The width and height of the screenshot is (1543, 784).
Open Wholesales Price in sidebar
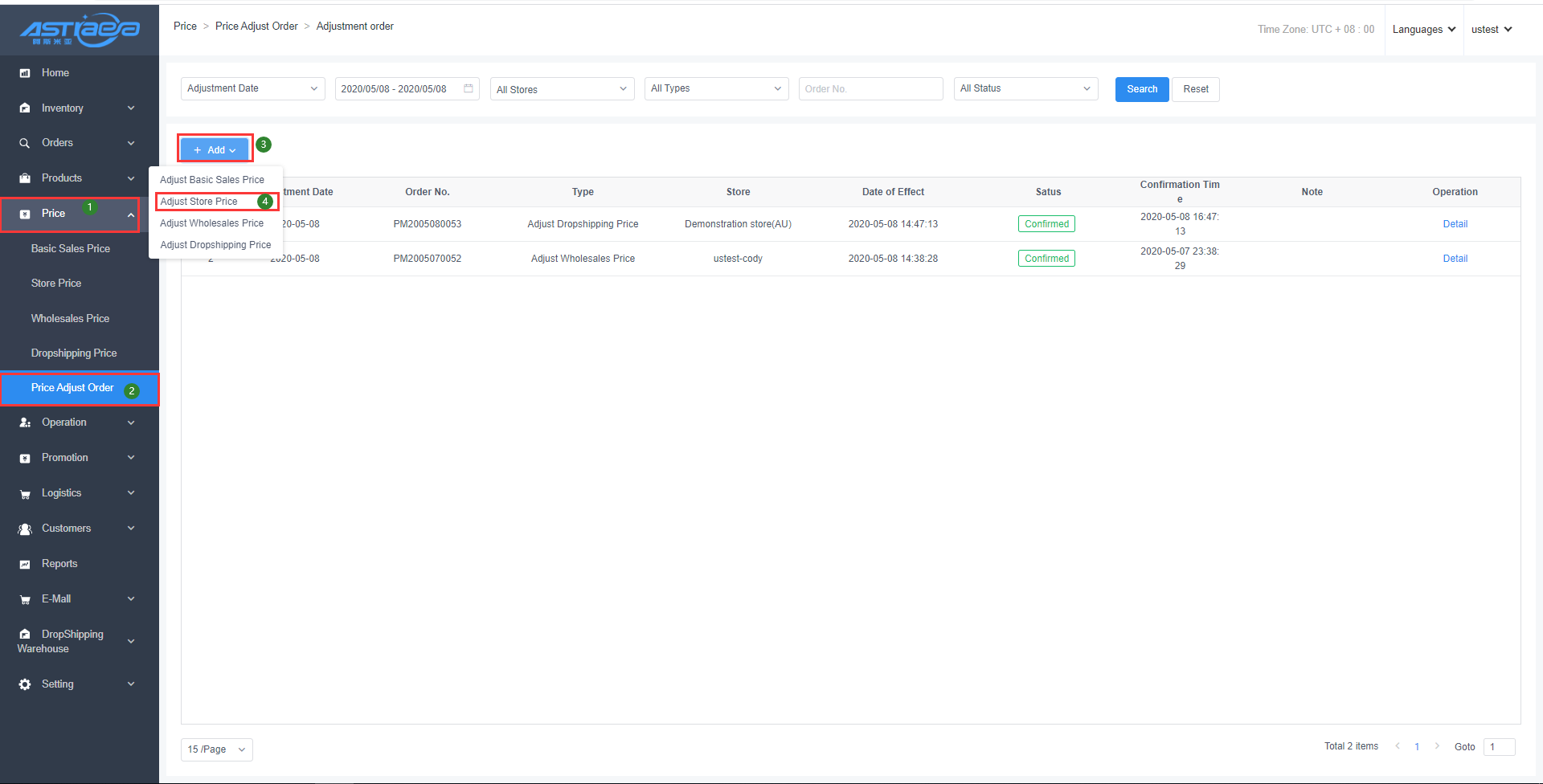[x=70, y=319]
